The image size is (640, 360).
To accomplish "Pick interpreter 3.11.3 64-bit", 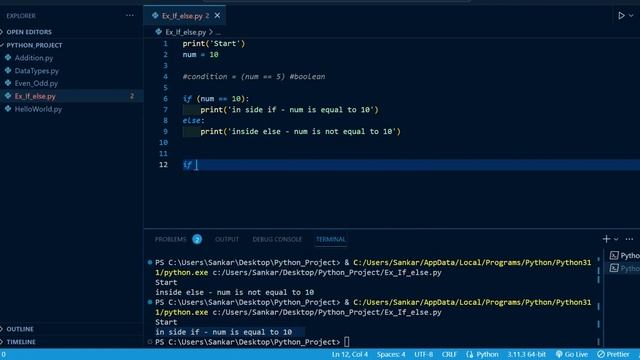I will click(x=527, y=354).
